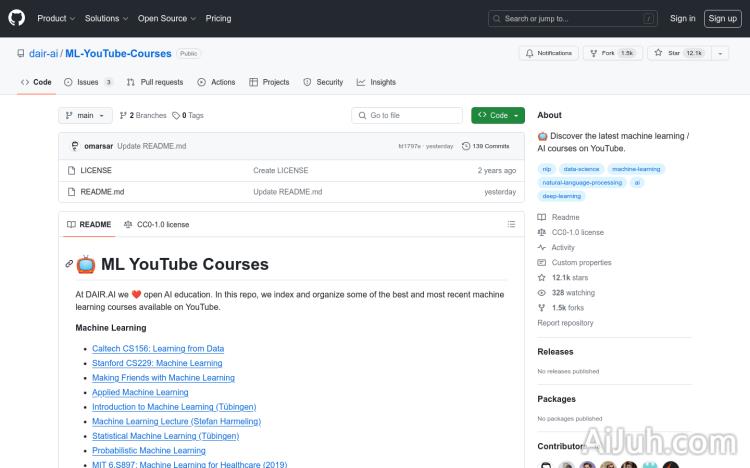Open Making Friends with Machine Learning
This screenshot has height=468, width=750.
pos(163,378)
